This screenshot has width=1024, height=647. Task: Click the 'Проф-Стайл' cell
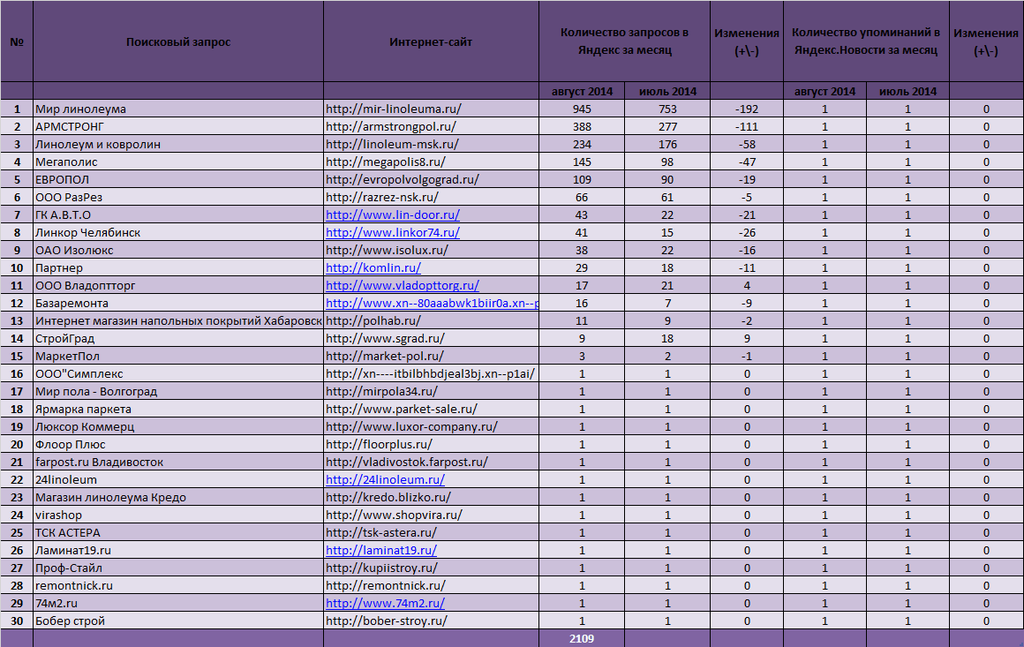click(x=178, y=568)
